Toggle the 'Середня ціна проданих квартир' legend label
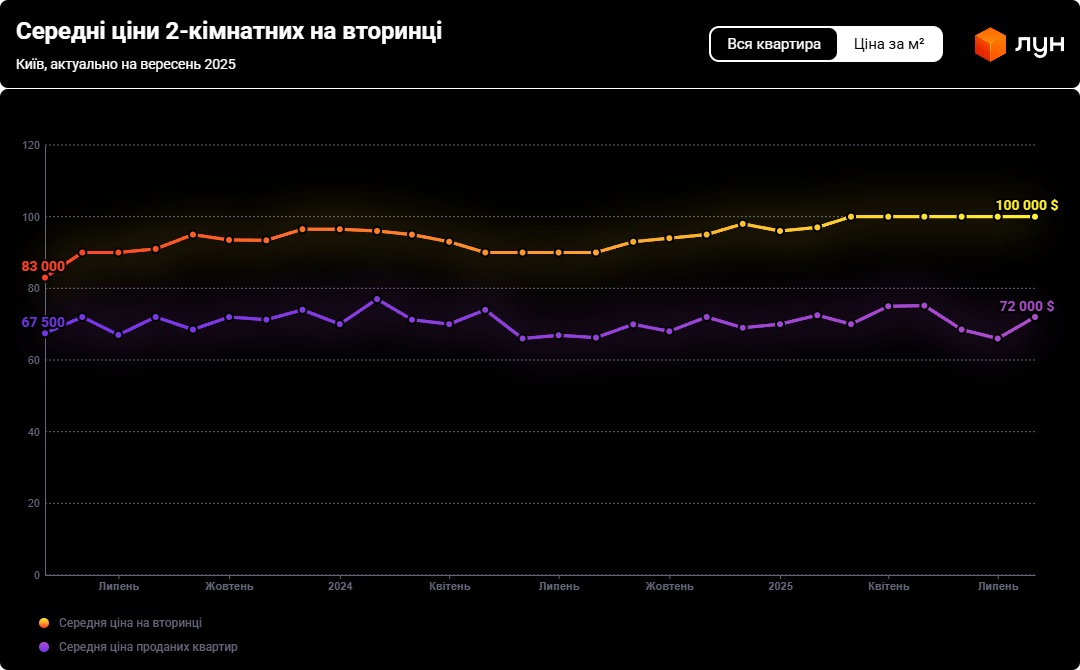Image resolution: width=1080 pixels, height=670 pixels. (148, 647)
